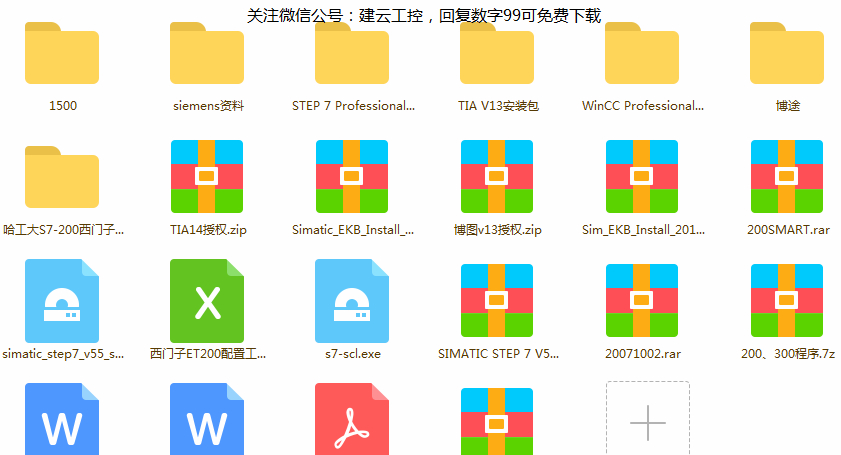The height and width of the screenshot is (455, 841).
Task: Select the TIA14授权.zip archive icon
Action: 207,177
